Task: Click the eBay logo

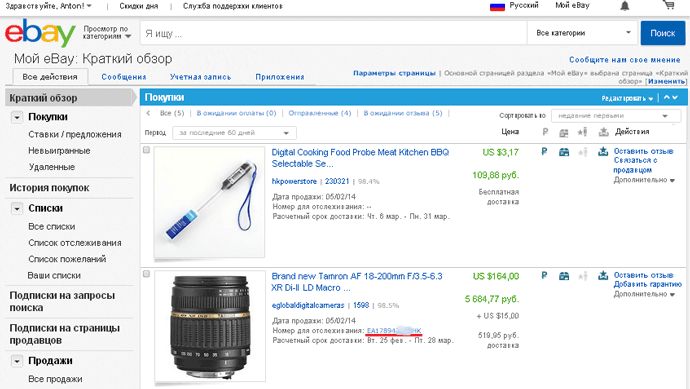Action: point(40,33)
